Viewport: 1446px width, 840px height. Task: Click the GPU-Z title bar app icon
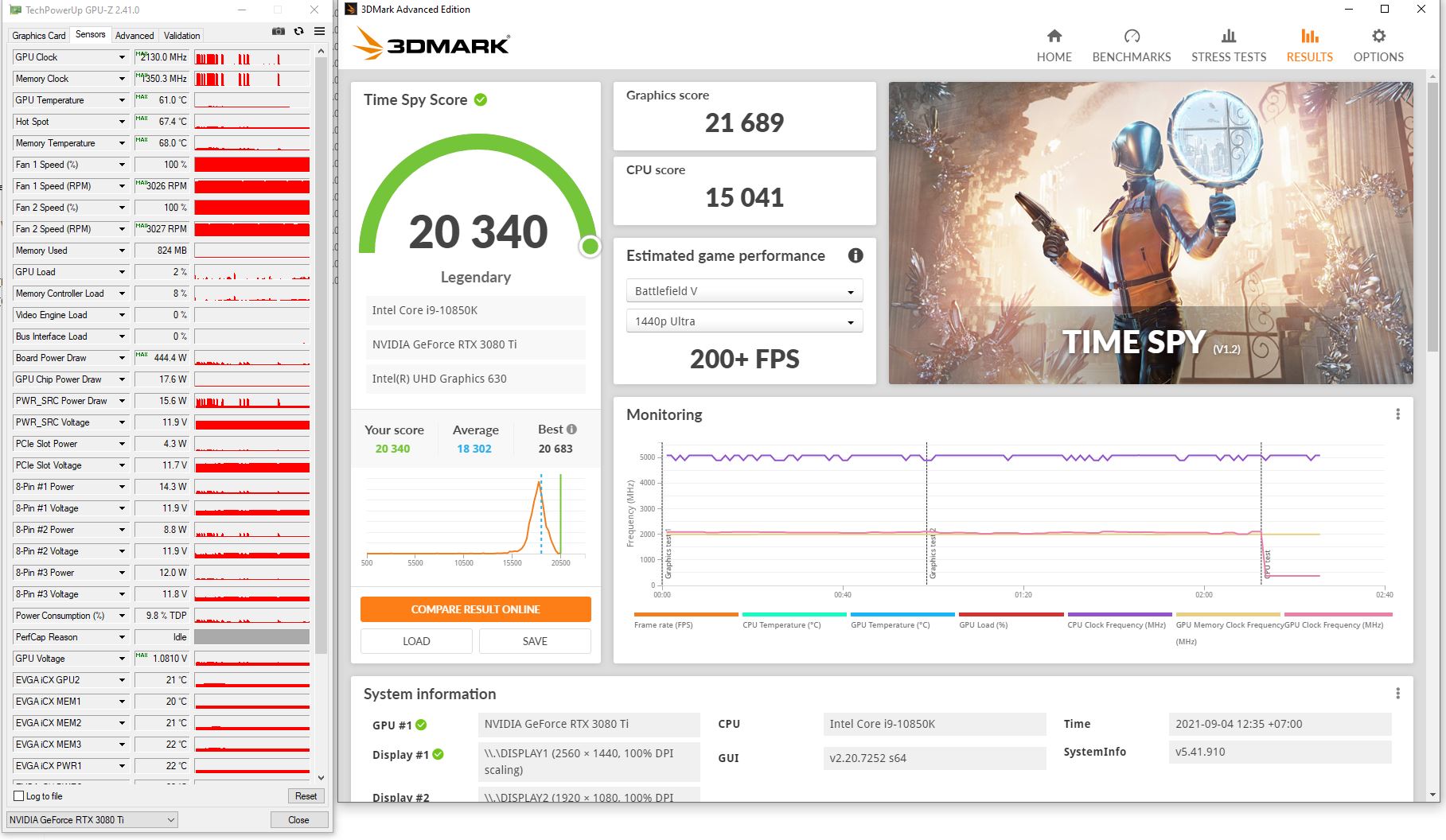(x=15, y=10)
